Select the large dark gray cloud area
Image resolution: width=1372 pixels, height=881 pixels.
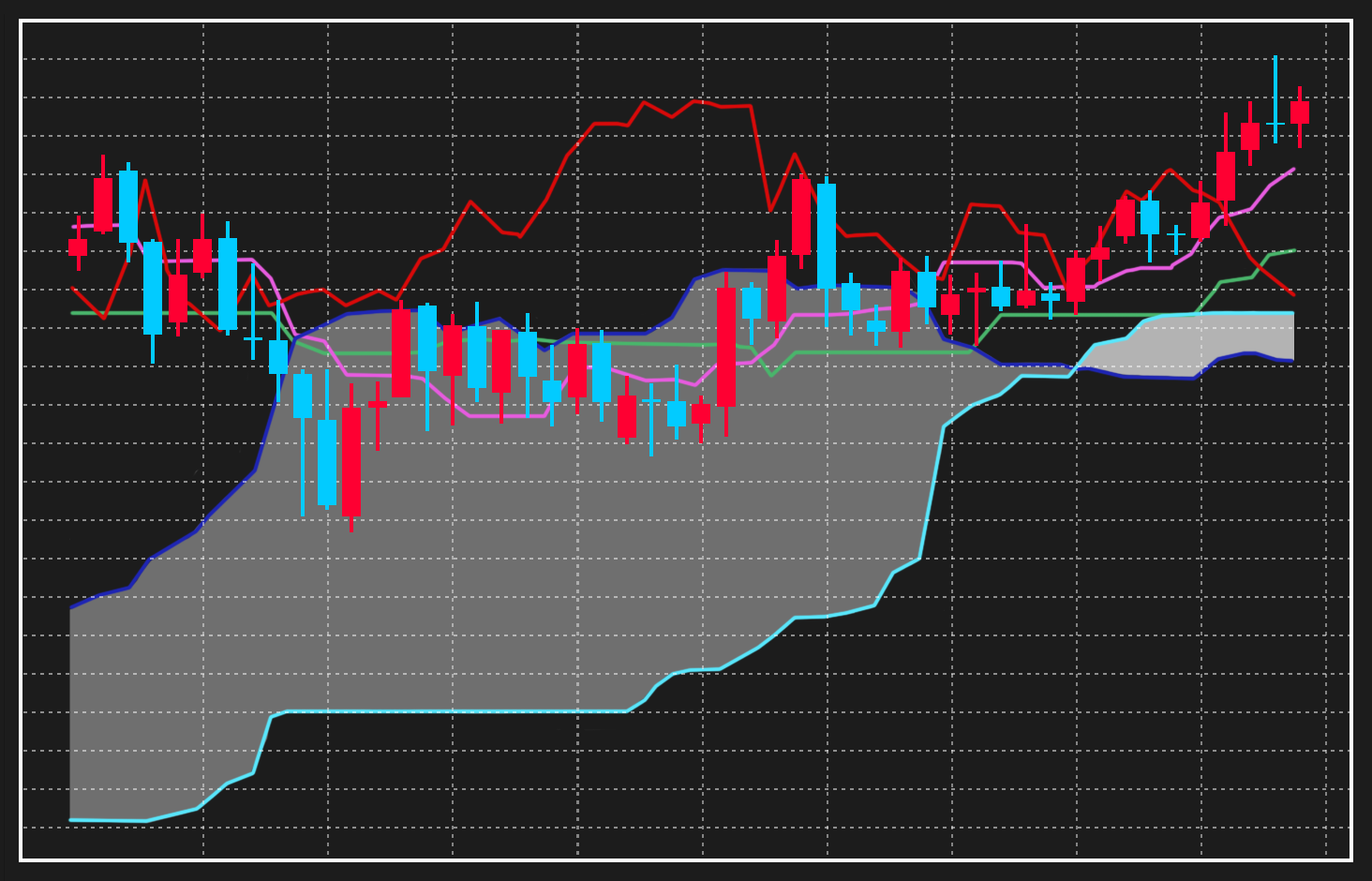(469, 562)
